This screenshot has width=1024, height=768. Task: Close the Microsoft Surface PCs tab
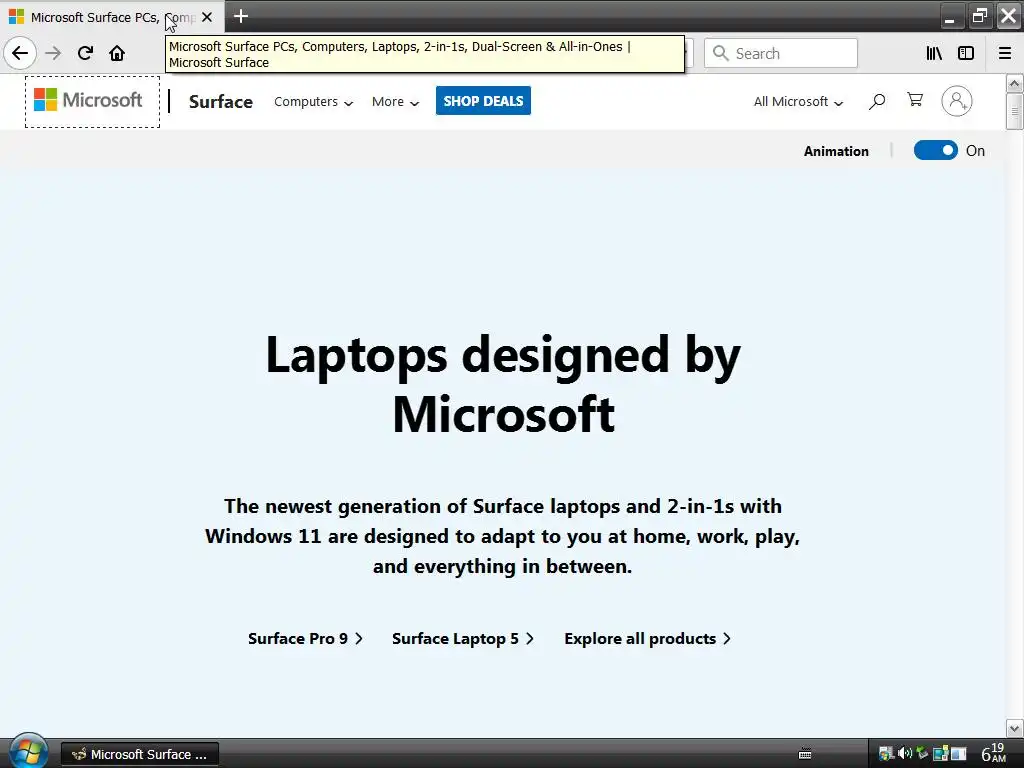click(x=207, y=17)
